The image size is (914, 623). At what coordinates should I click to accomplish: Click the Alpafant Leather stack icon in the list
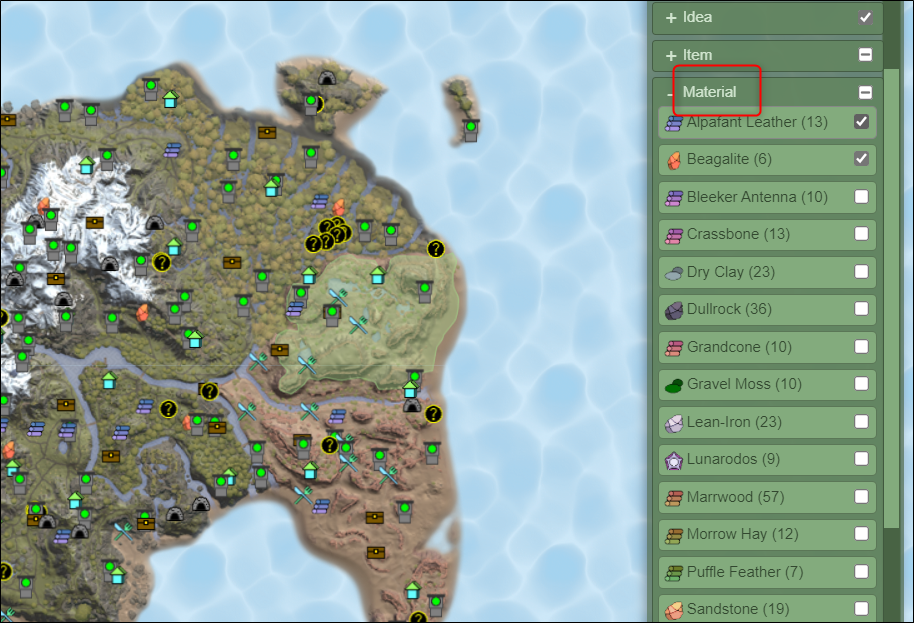tap(674, 123)
